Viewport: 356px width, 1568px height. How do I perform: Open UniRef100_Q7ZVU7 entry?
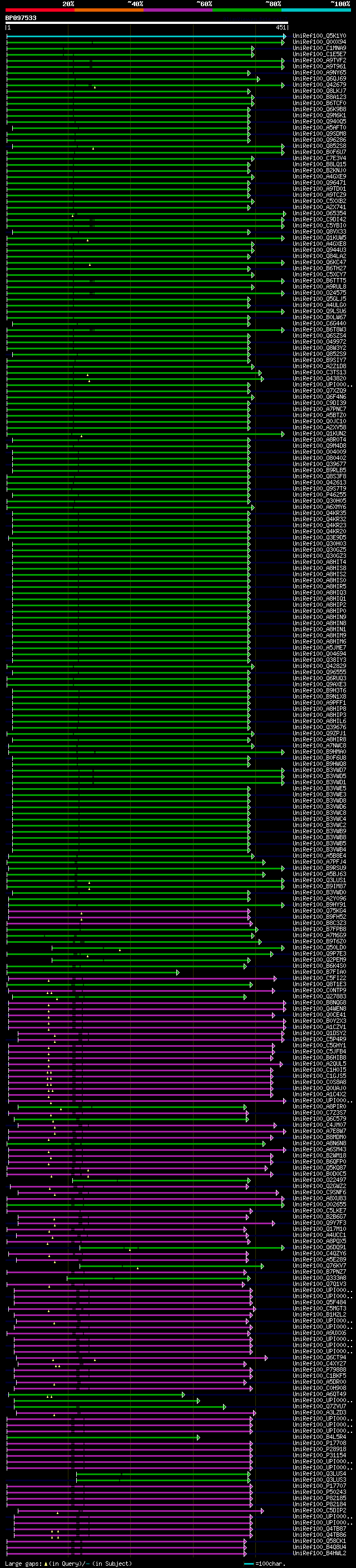(319, 1406)
